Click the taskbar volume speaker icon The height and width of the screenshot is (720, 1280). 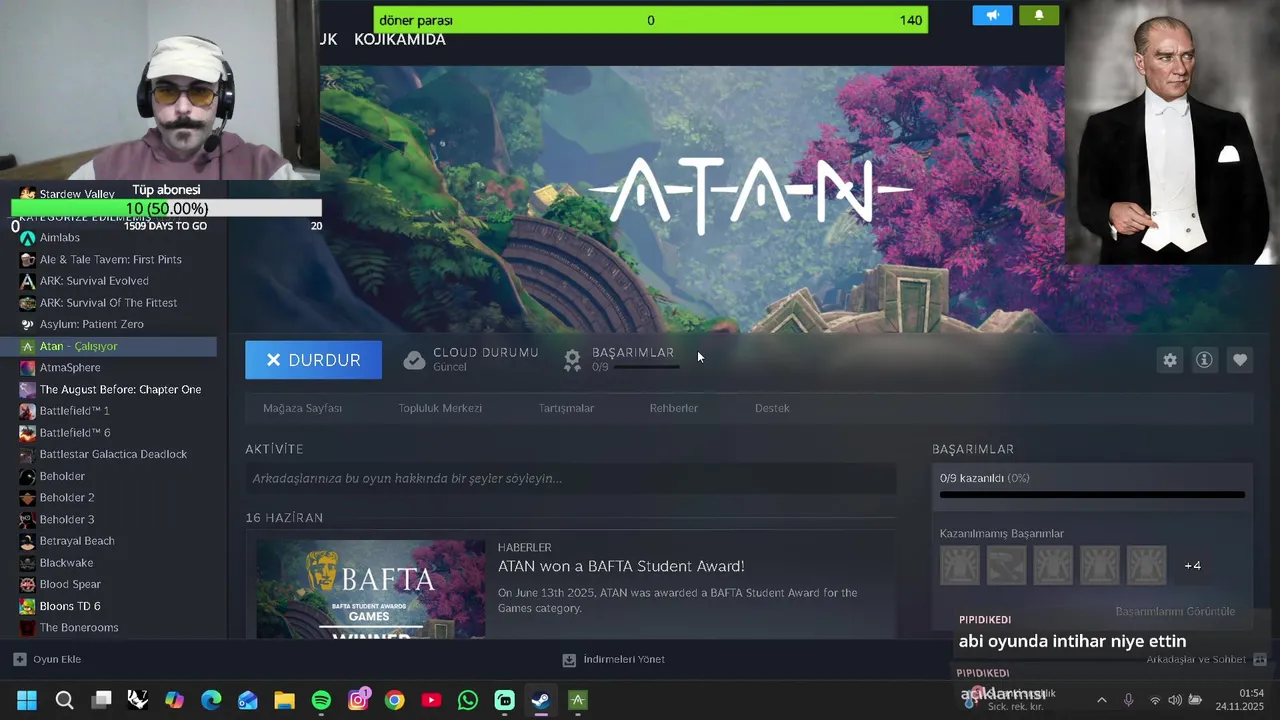[x=1175, y=700]
